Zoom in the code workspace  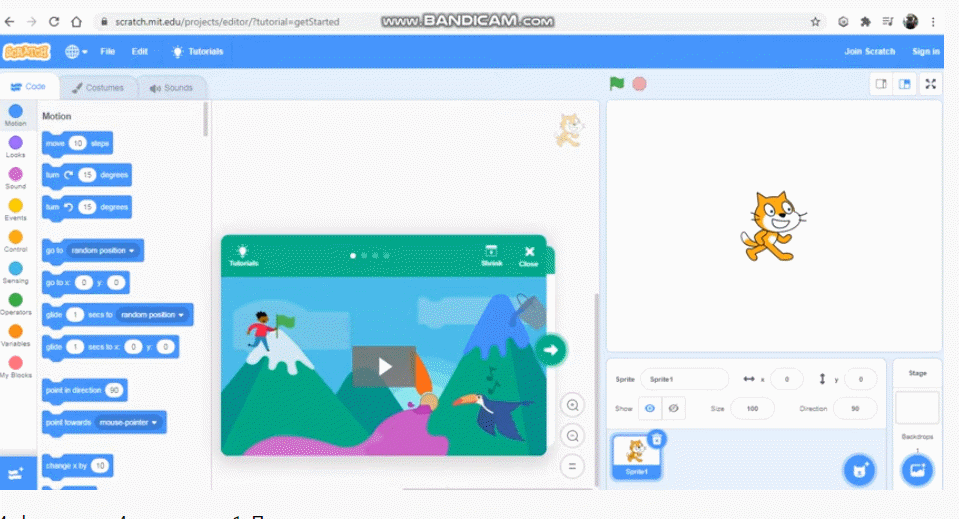[572, 405]
